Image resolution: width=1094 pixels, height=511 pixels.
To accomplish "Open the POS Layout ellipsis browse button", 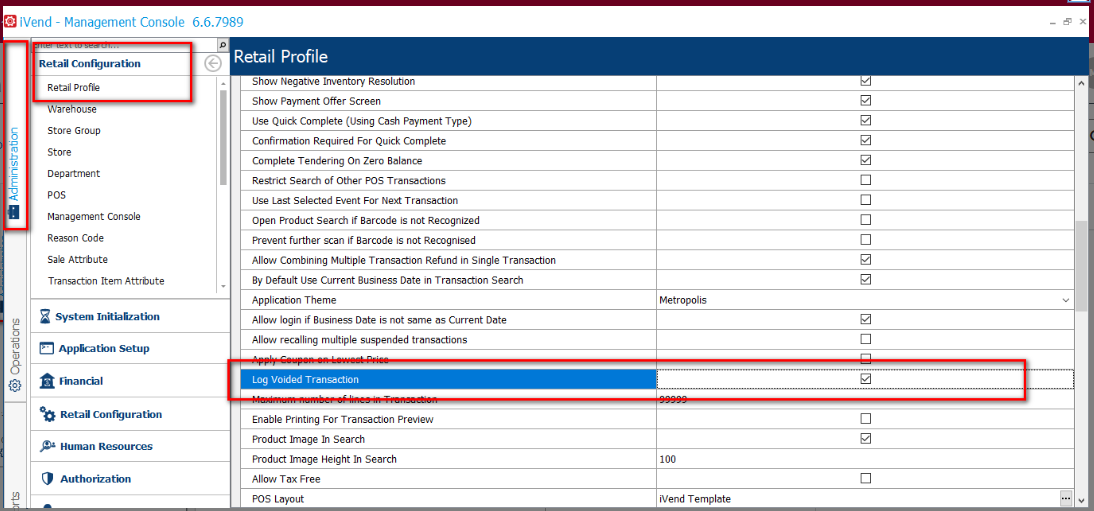I will tap(1065, 498).
